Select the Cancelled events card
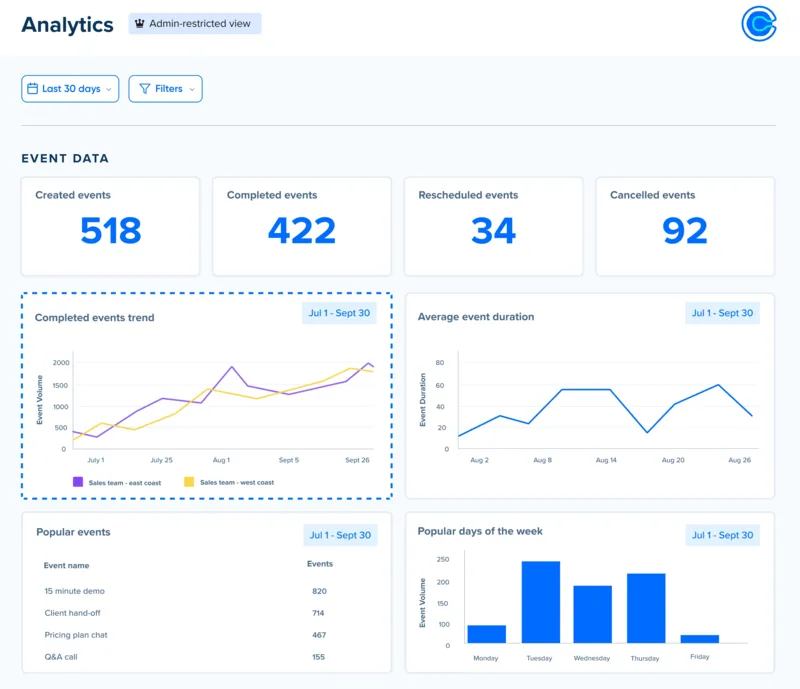The height and width of the screenshot is (689, 800). click(x=685, y=227)
